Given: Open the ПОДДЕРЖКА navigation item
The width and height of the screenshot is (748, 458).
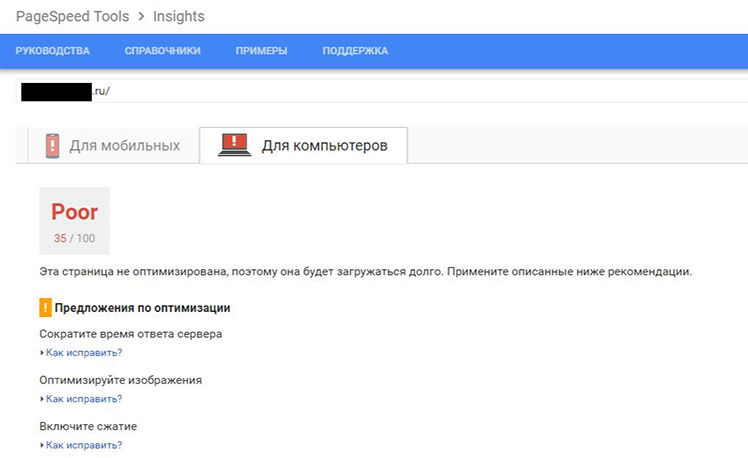Looking at the screenshot, I should pos(355,51).
